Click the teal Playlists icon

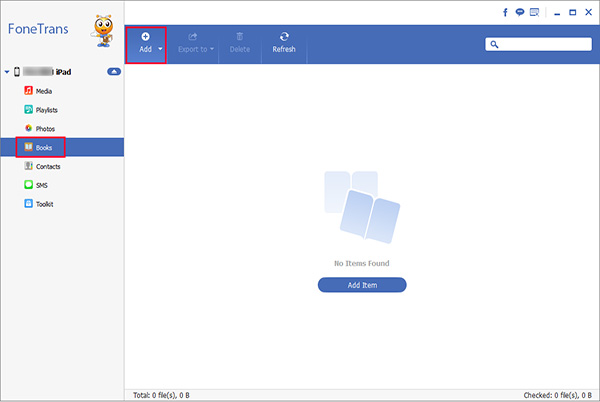click(28, 109)
